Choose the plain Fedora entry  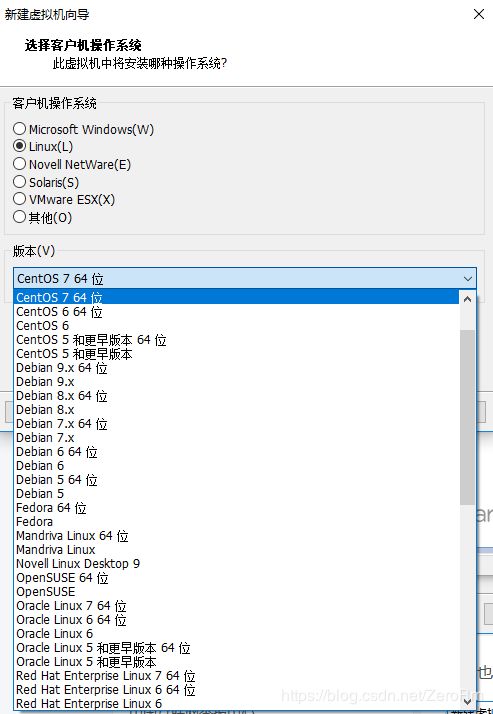point(236,522)
